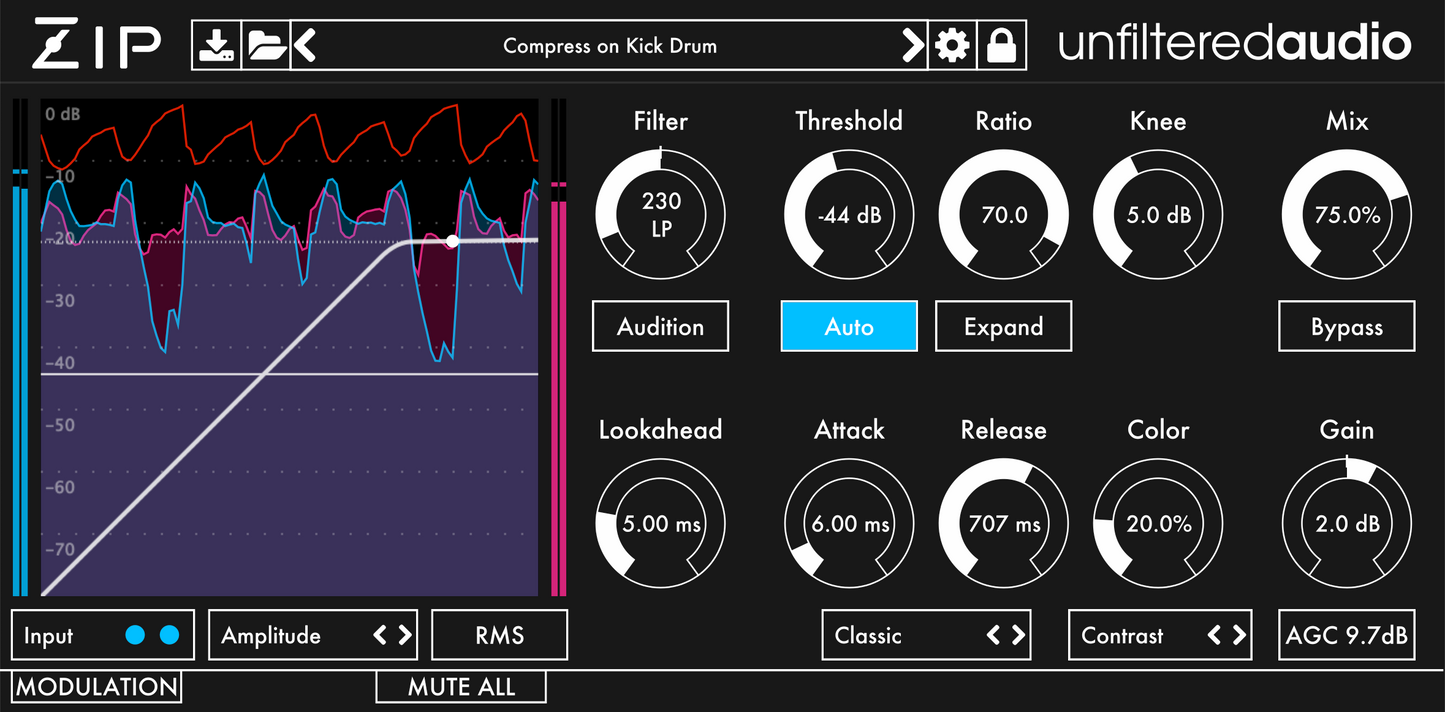Open the Contrast color mode selector

(1160, 636)
